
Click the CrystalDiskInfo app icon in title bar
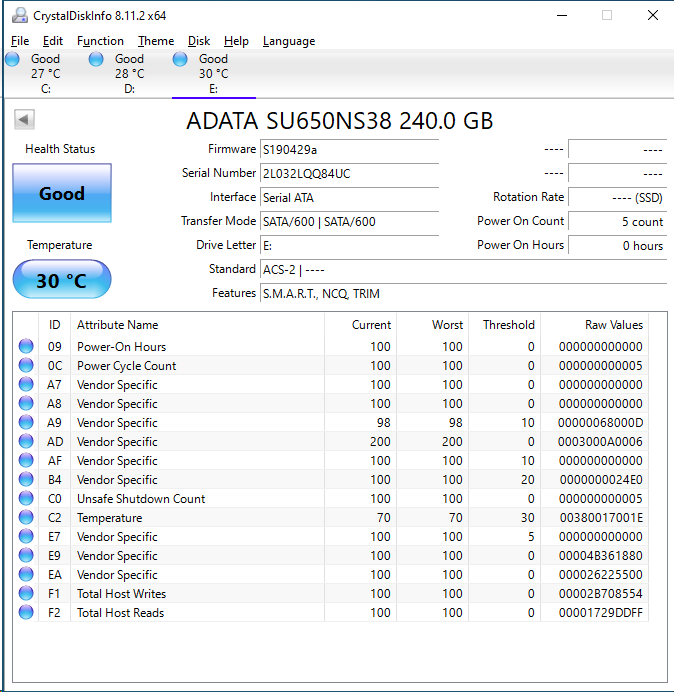pyautogui.click(x=19, y=15)
